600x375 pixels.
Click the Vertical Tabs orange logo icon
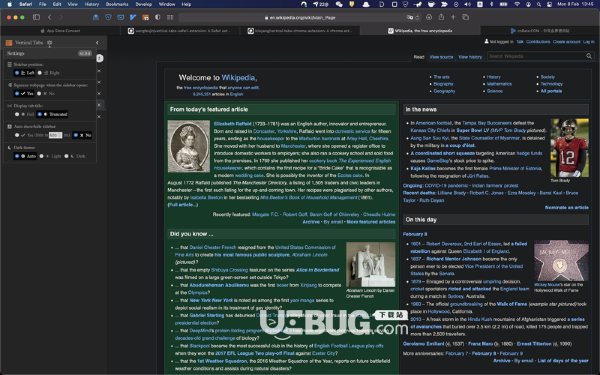click(x=9, y=42)
